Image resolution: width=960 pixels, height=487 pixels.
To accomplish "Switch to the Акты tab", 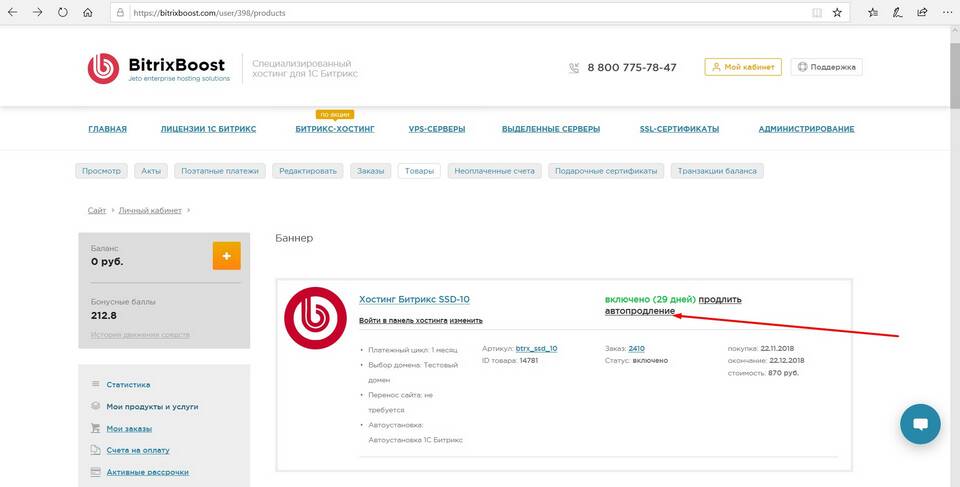I will (x=151, y=171).
